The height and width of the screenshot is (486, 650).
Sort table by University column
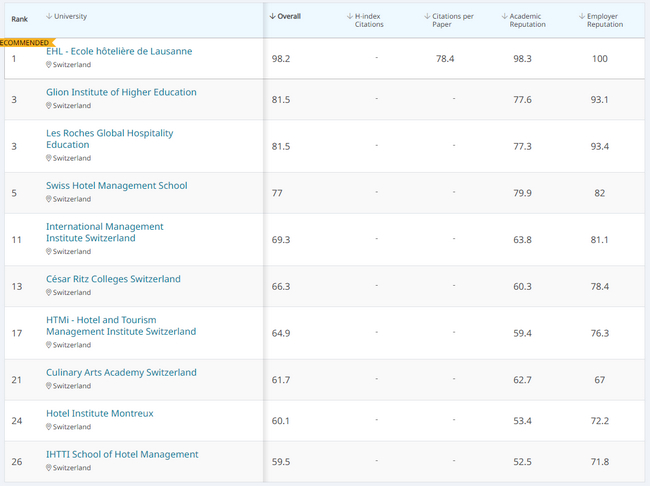(66, 16)
